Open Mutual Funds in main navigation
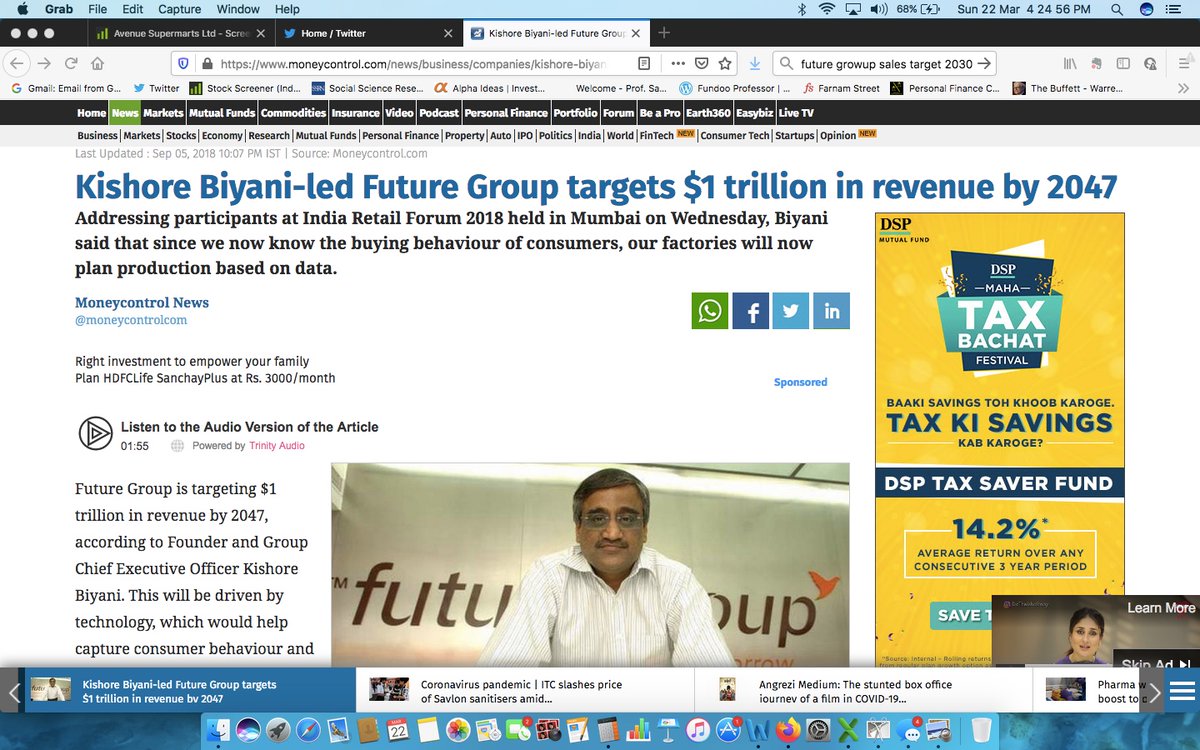1200x750 pixels. pos(222,113)
